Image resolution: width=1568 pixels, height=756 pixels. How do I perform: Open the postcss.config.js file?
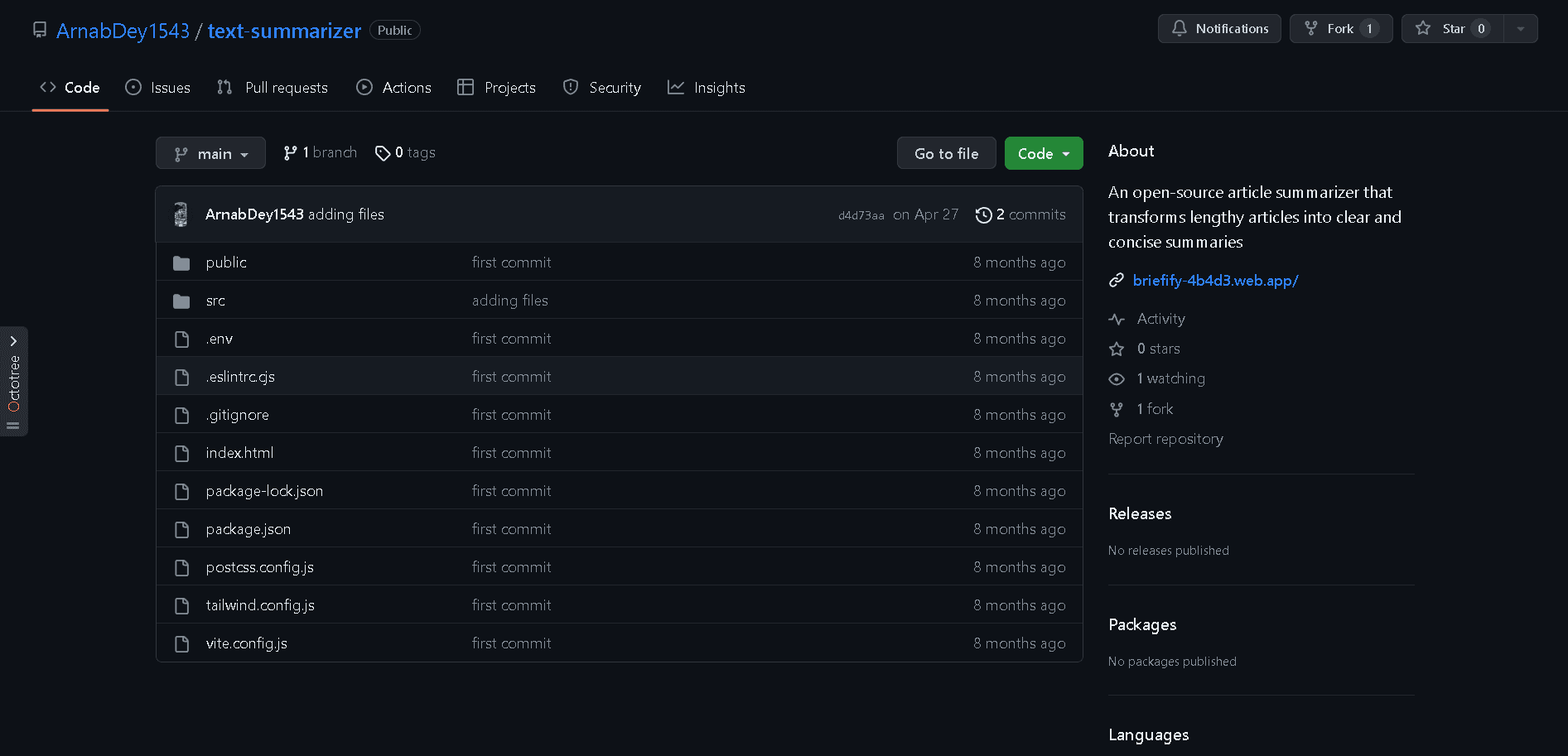pos(260,567)
